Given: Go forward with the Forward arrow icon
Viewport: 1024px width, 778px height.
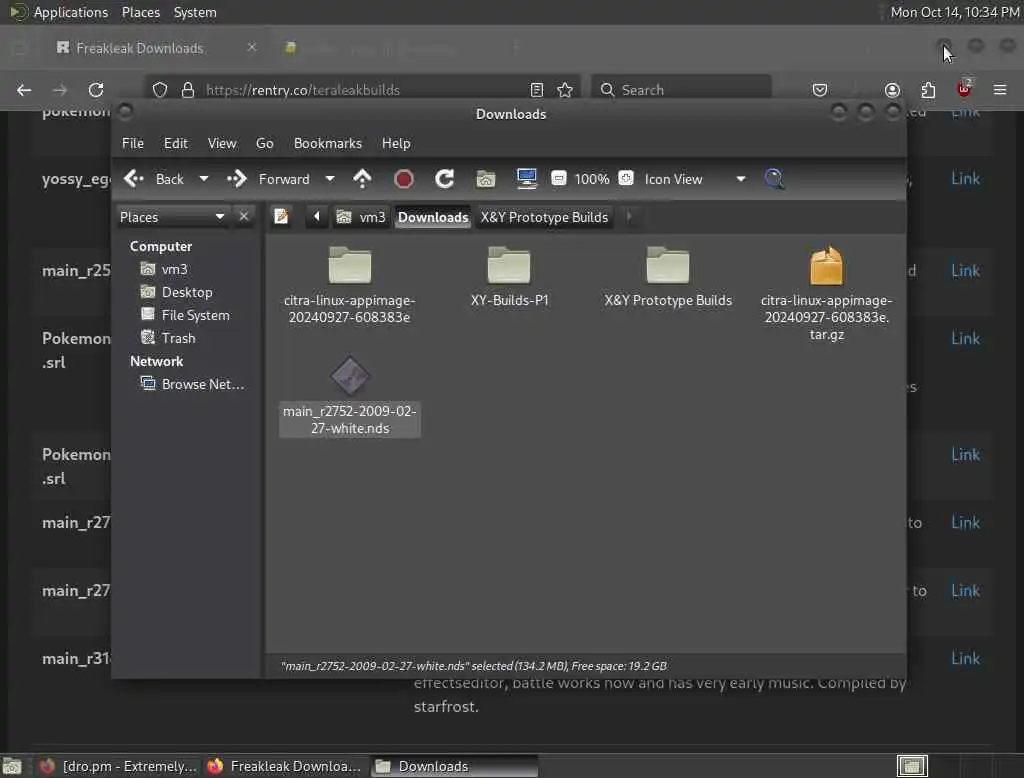Looking at the screenshot, I should pyautogui.click(x=236, y=178).
